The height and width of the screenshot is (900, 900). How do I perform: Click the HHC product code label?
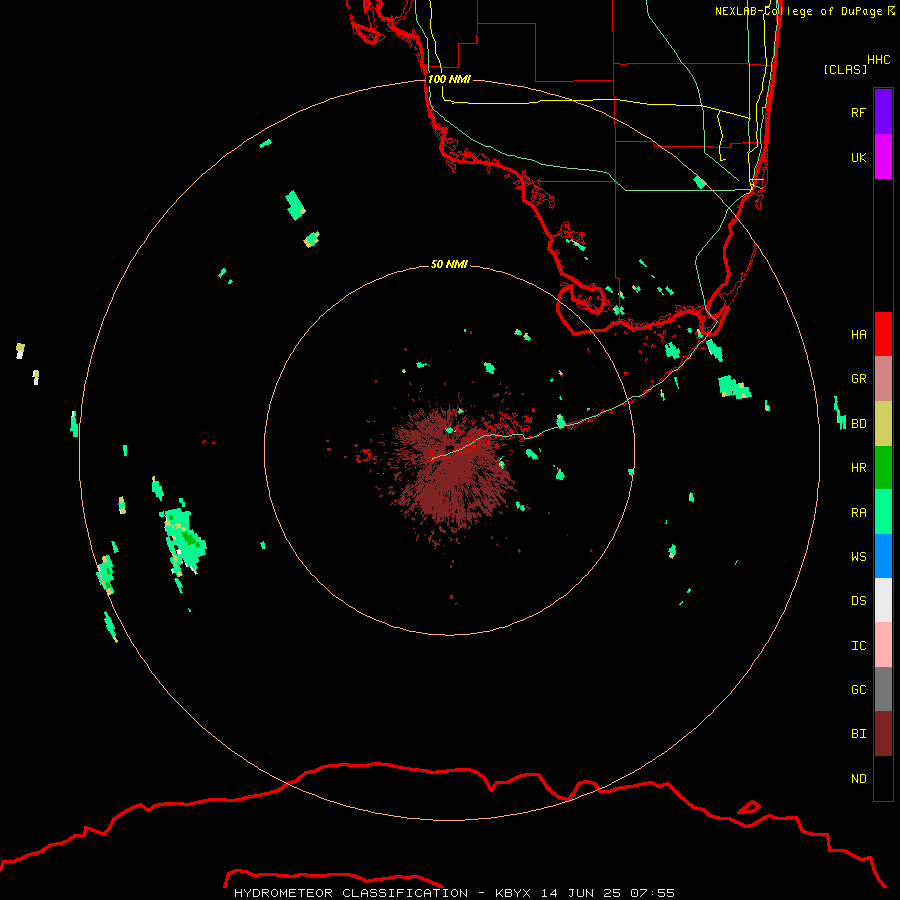(x=878, y=60)
